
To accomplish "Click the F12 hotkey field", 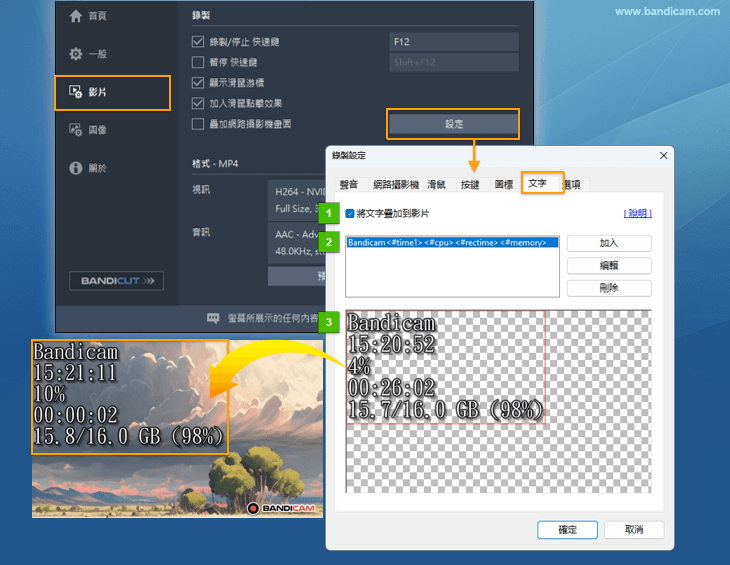I will point(454,42).
